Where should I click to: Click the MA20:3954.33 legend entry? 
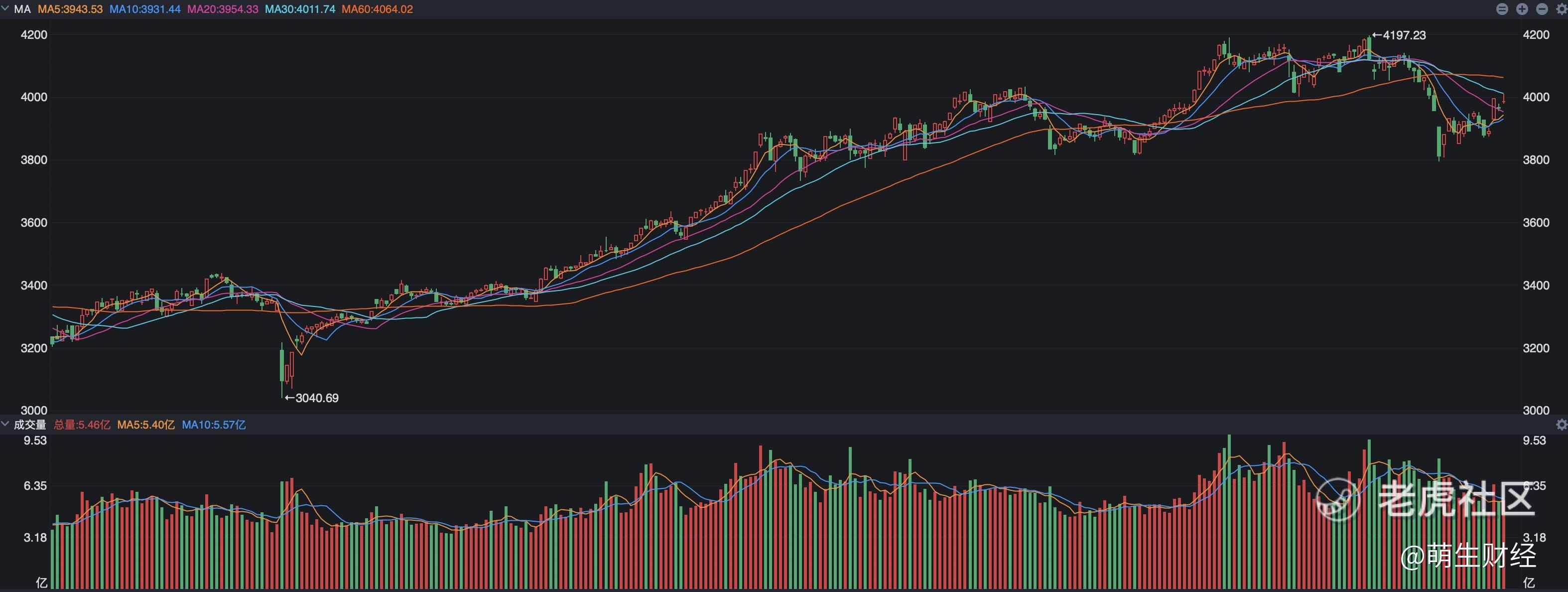point(222,9)
